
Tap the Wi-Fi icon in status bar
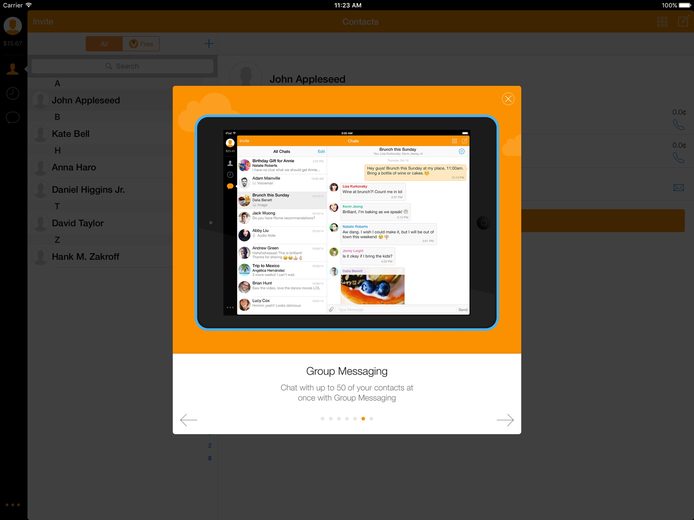click(29, 5)
